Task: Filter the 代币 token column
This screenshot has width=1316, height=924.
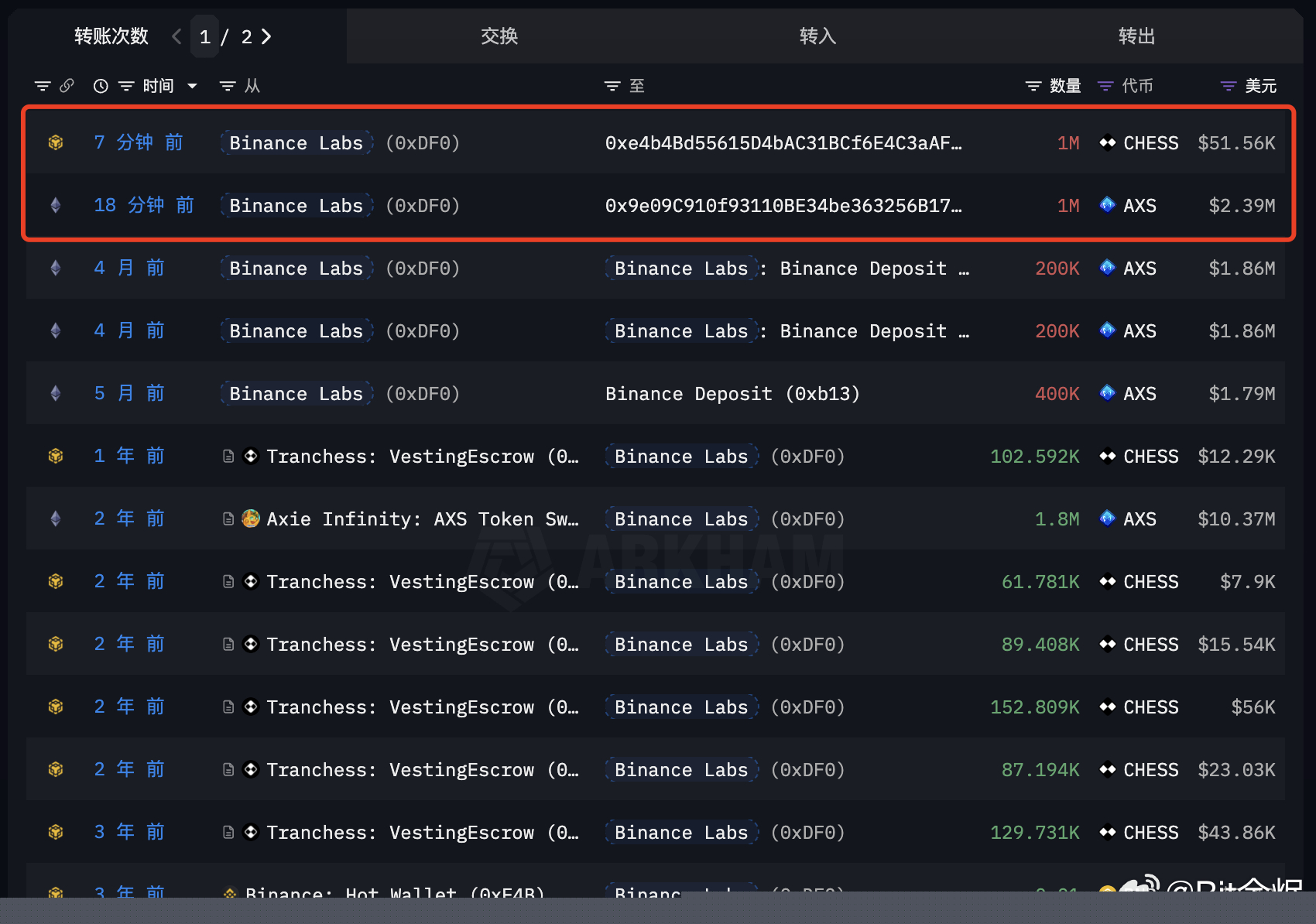Action: 1105,86
